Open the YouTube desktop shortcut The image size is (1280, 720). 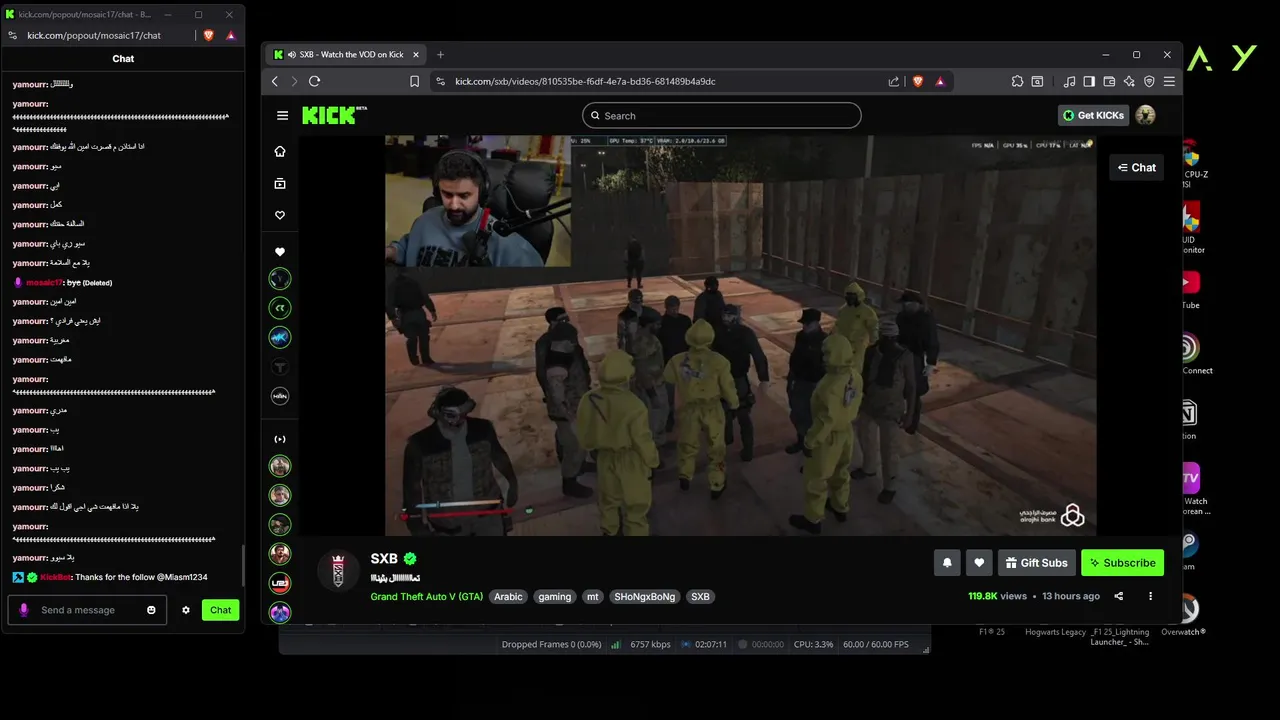(x=1190, y=289)
